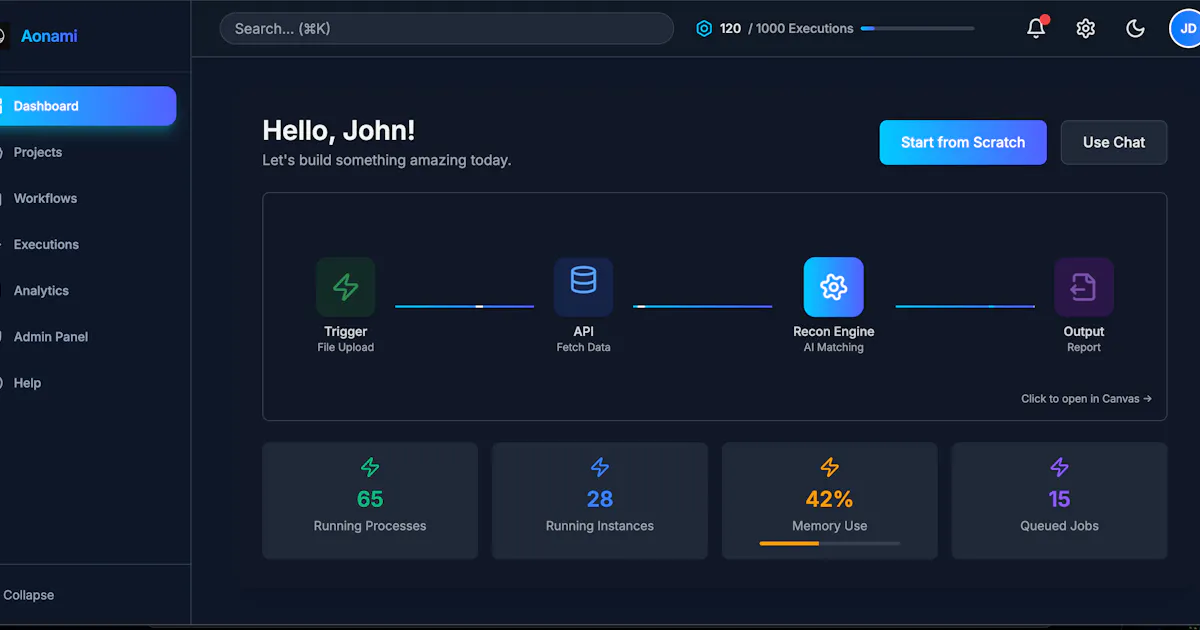Image resolution: width=1200 pixels, height=630 pixels.
Task: Click the executions hexagon icon
Action: tap(704, 28)
